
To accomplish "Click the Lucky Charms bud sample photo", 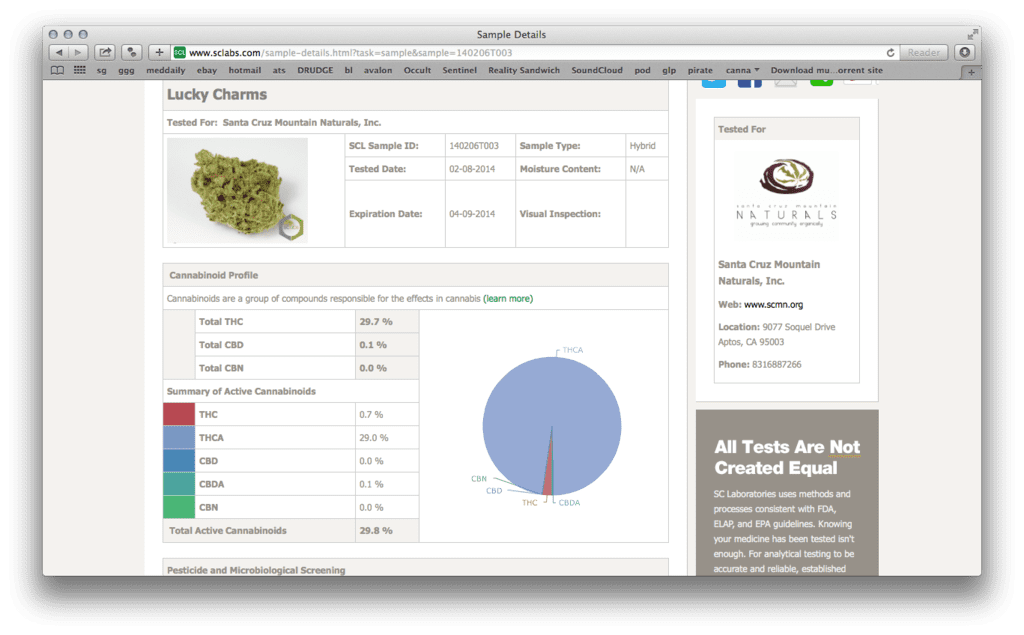I will (x=237, y=190).
